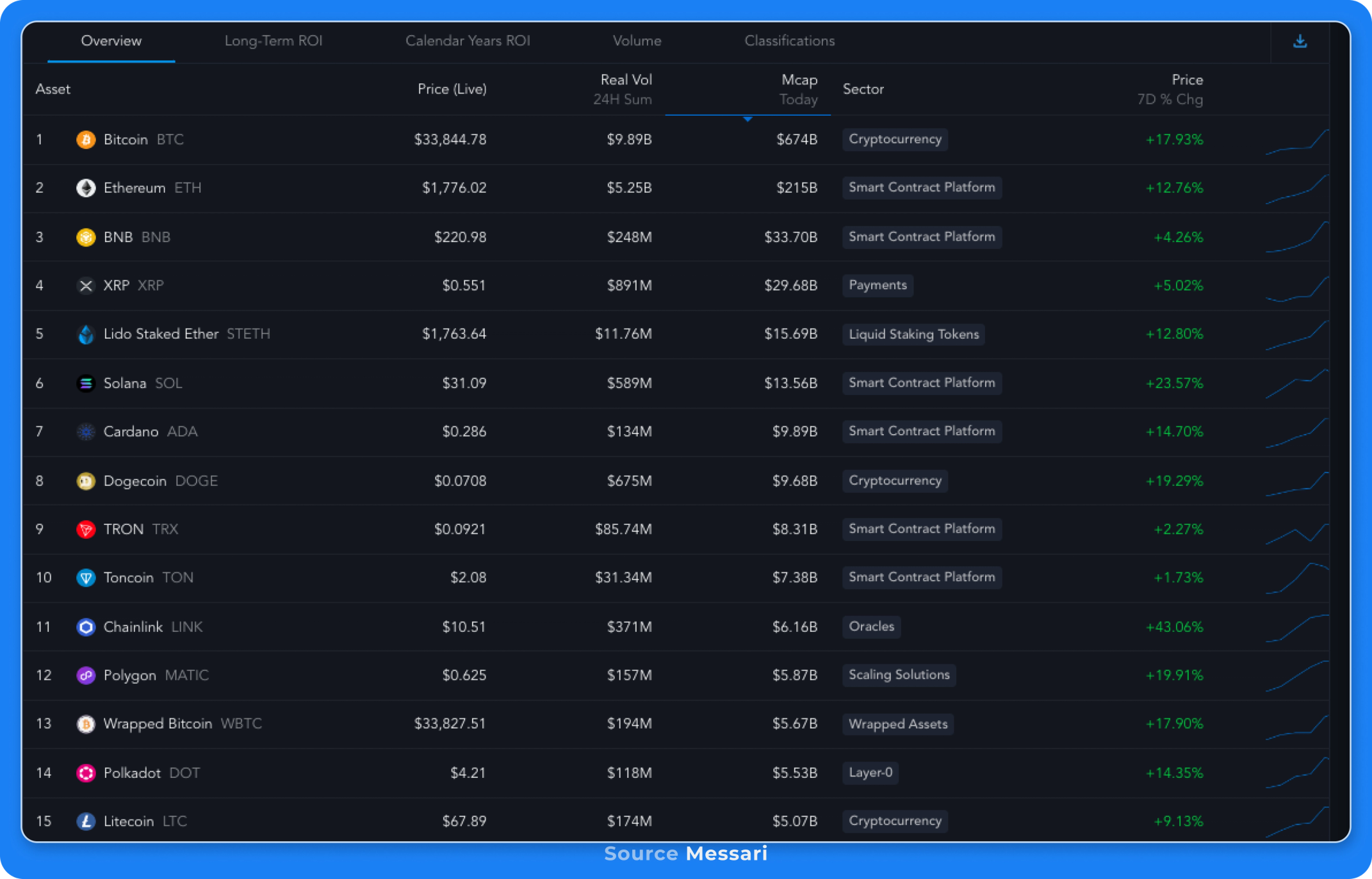Image resolution: width=1372 pixels, height=879 pixels.
Task: Click the Chainlink coin logo
Action: pyautogui.click(x=86, y=627)
